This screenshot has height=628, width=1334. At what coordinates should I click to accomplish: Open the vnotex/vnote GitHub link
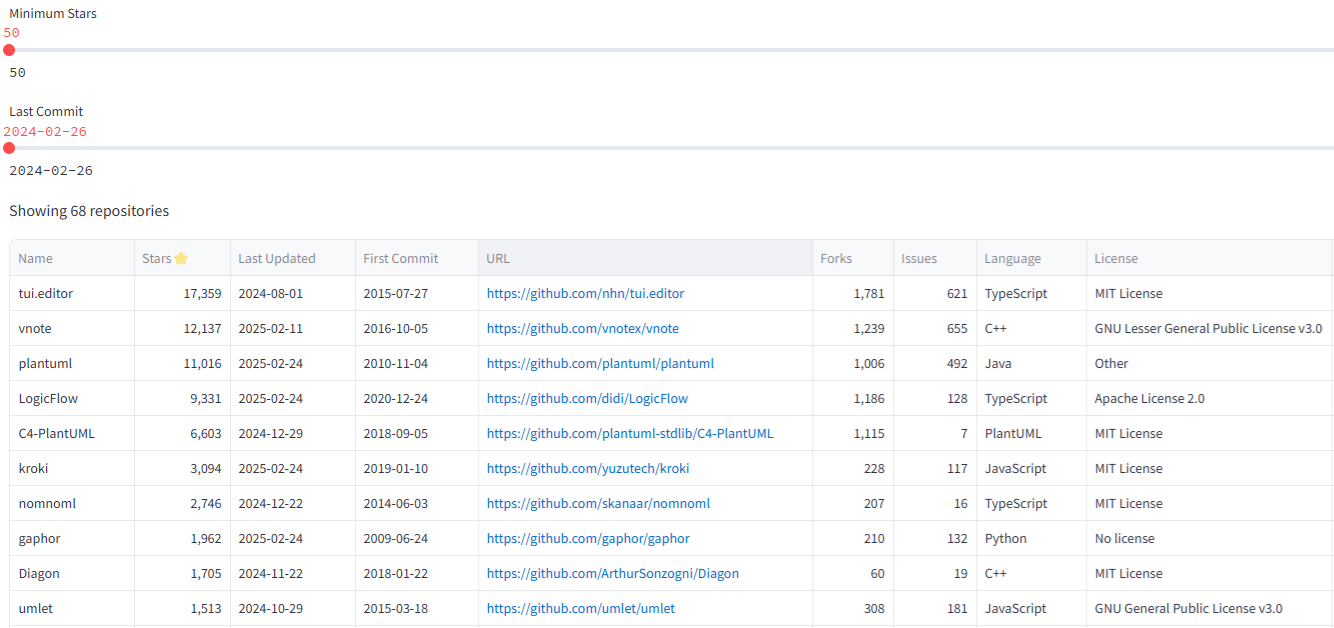(x=583, y=329)
